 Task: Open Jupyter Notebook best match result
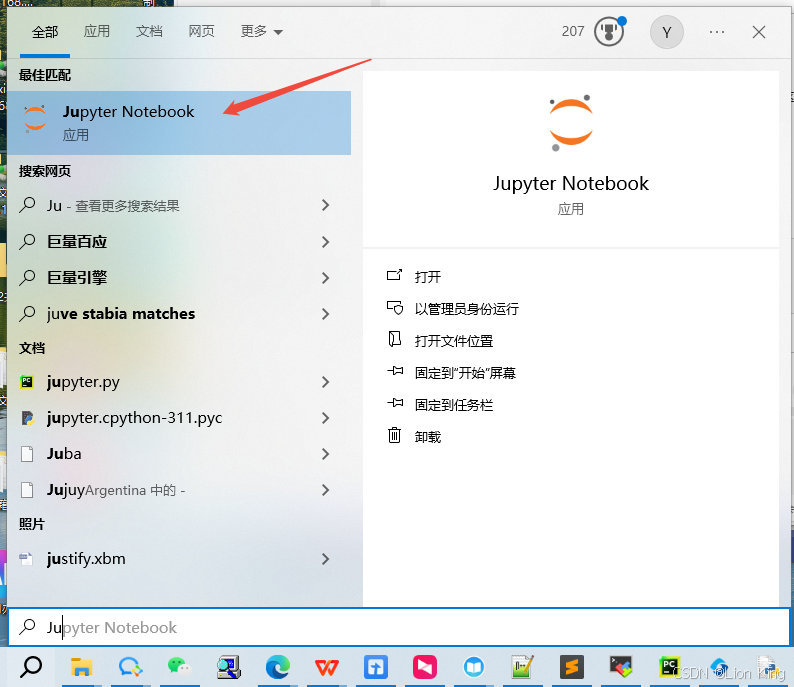coord(179,123)
